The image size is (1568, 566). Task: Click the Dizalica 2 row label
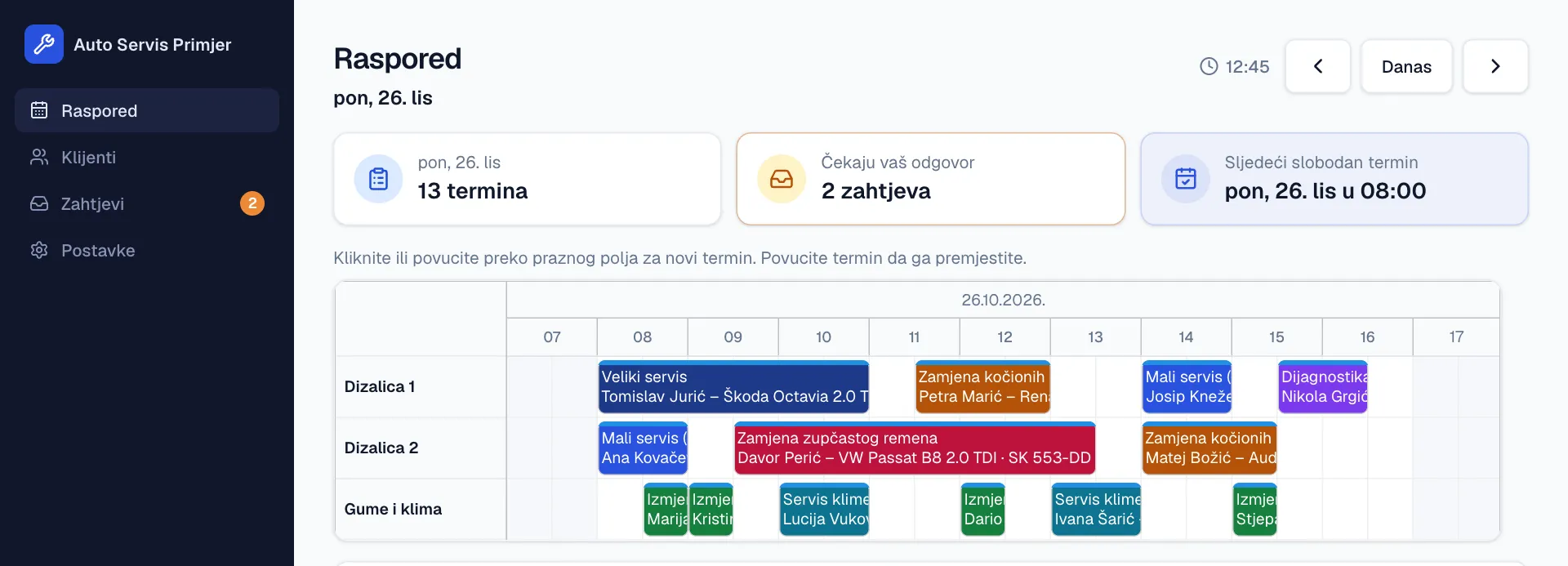click(381, 448)
